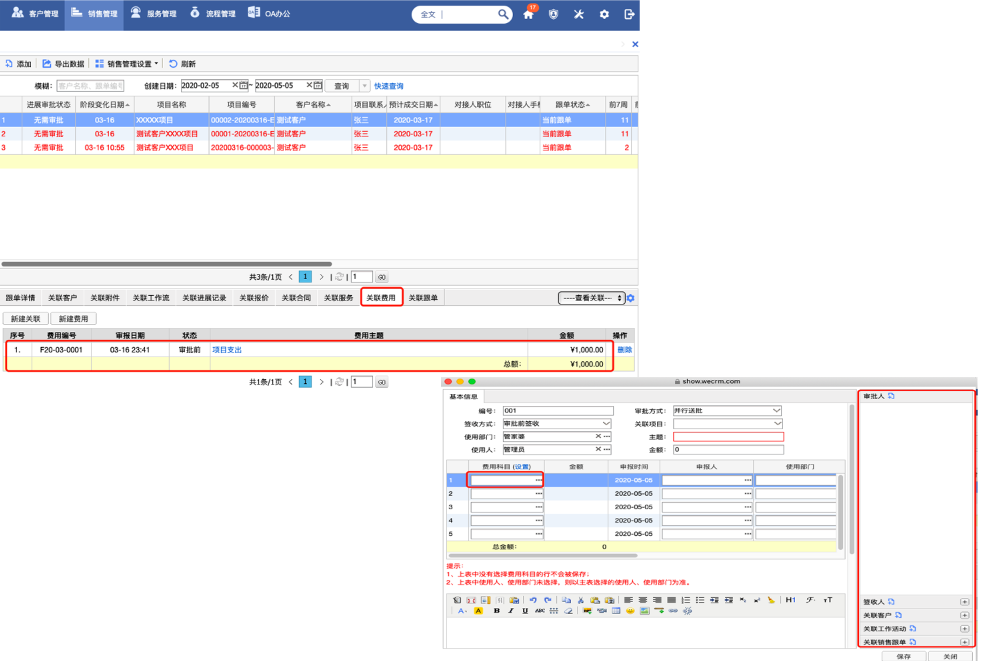The width and height of the screenshot is (982, 661).
Task: Click the logout icon in top bar
Action: click(x=629, y=15)
